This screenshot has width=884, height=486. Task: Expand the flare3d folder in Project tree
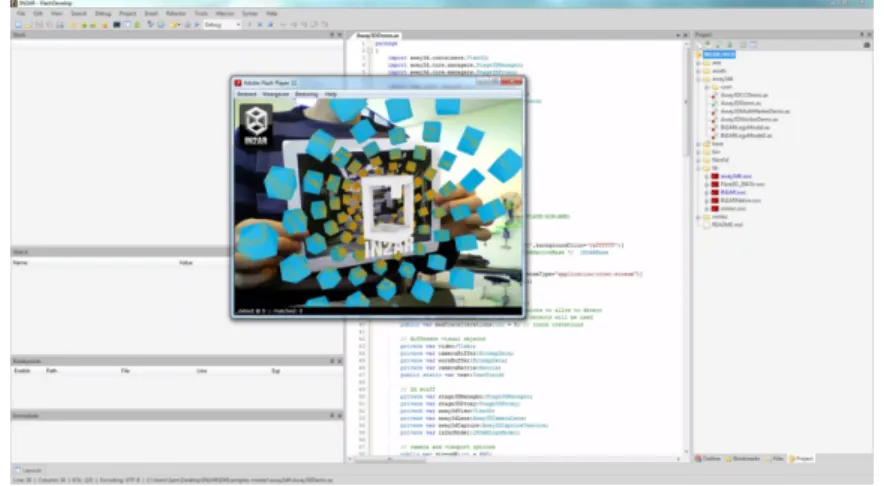click(698, 160)
